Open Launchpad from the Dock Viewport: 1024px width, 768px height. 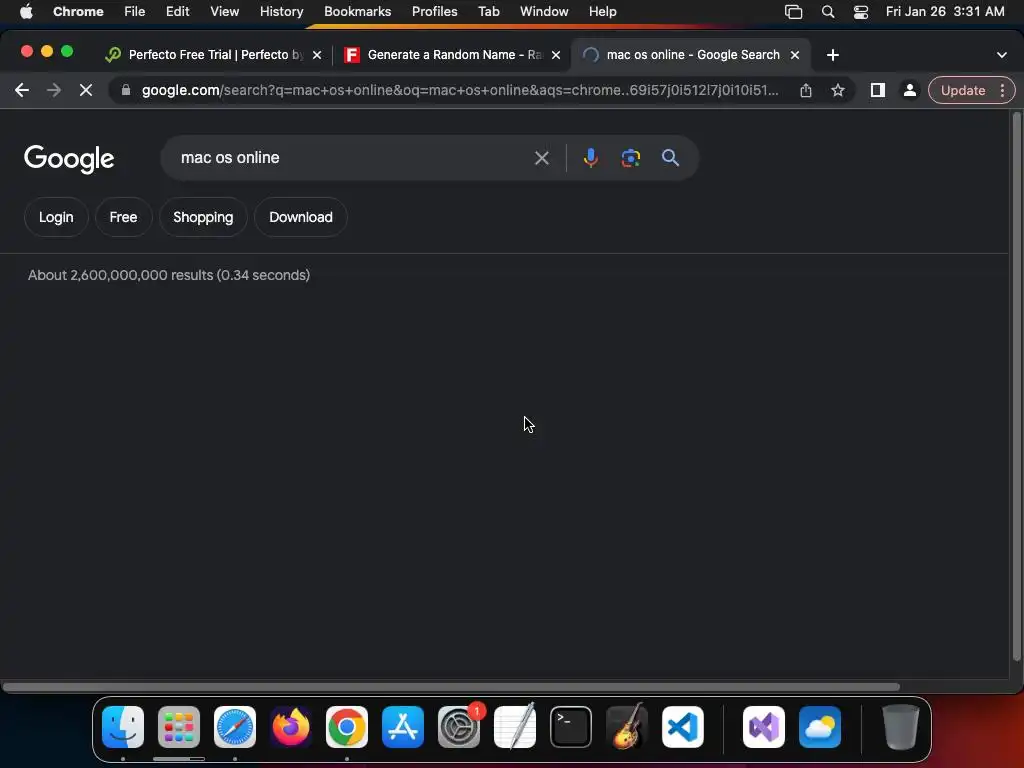pyautogui.click(x=179, y=727)
